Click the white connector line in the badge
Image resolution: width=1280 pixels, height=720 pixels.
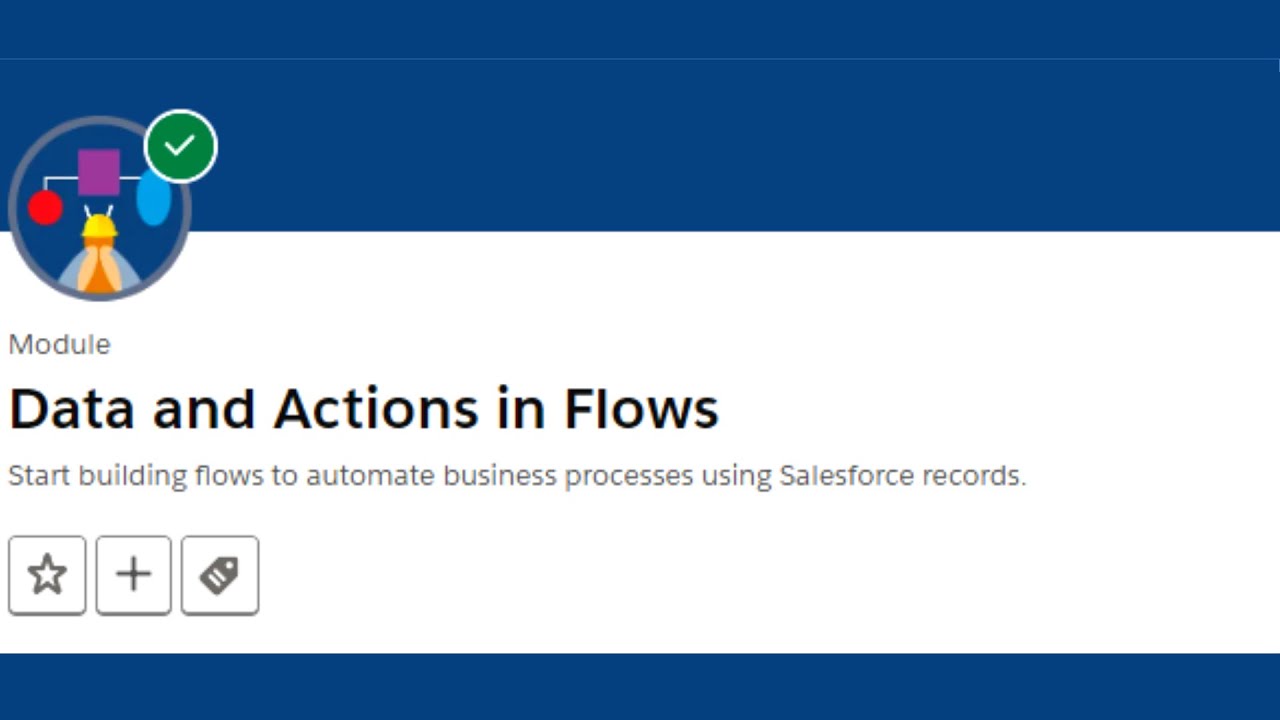point(60,179)
